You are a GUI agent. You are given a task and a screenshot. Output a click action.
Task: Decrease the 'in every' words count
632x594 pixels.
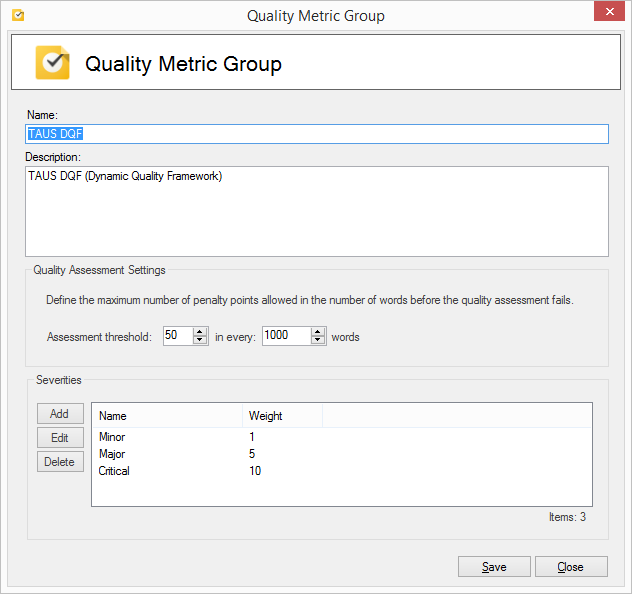(x=318, y=340)
